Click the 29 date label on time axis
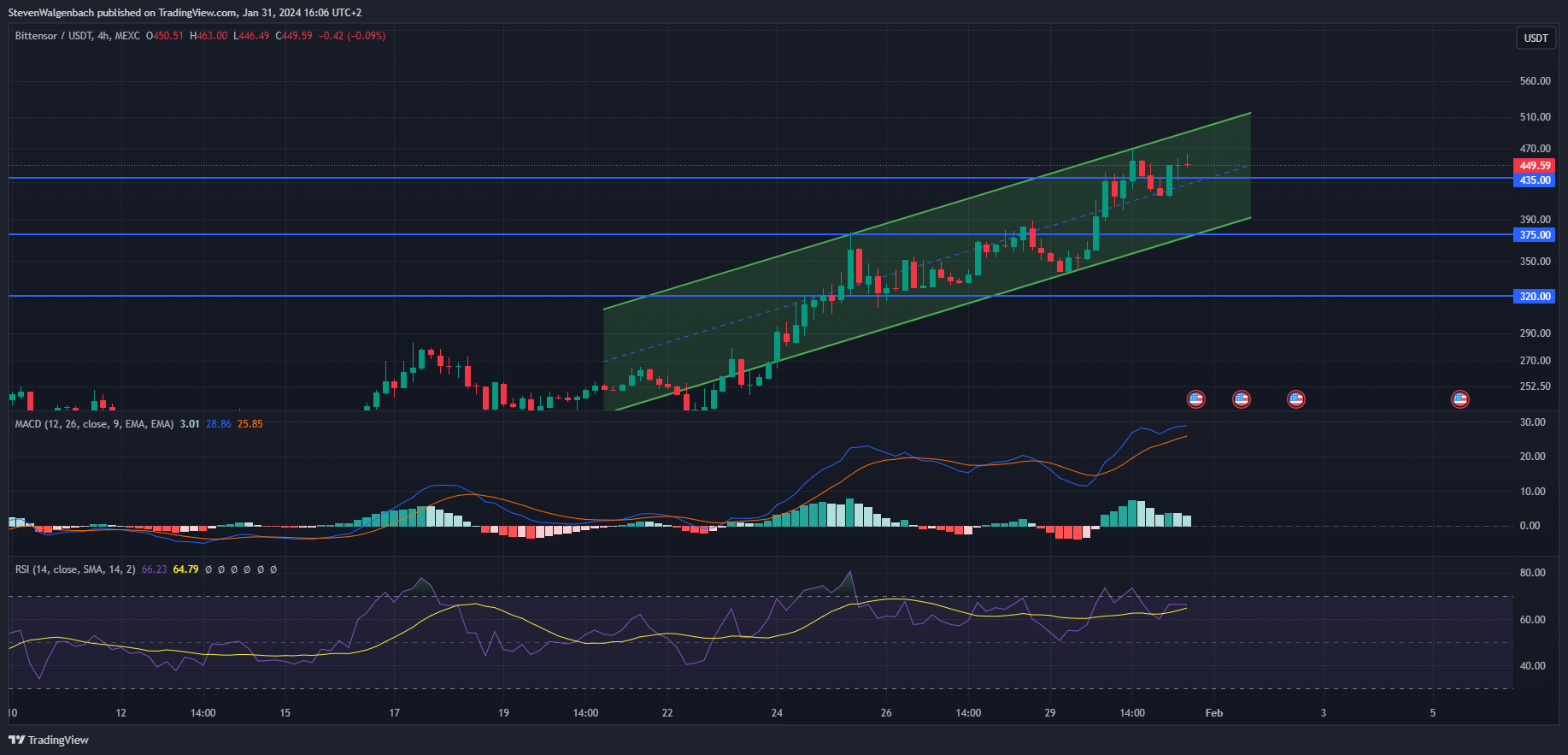The width and height of the screenshot is (1568, 755). coord(1050,713)
